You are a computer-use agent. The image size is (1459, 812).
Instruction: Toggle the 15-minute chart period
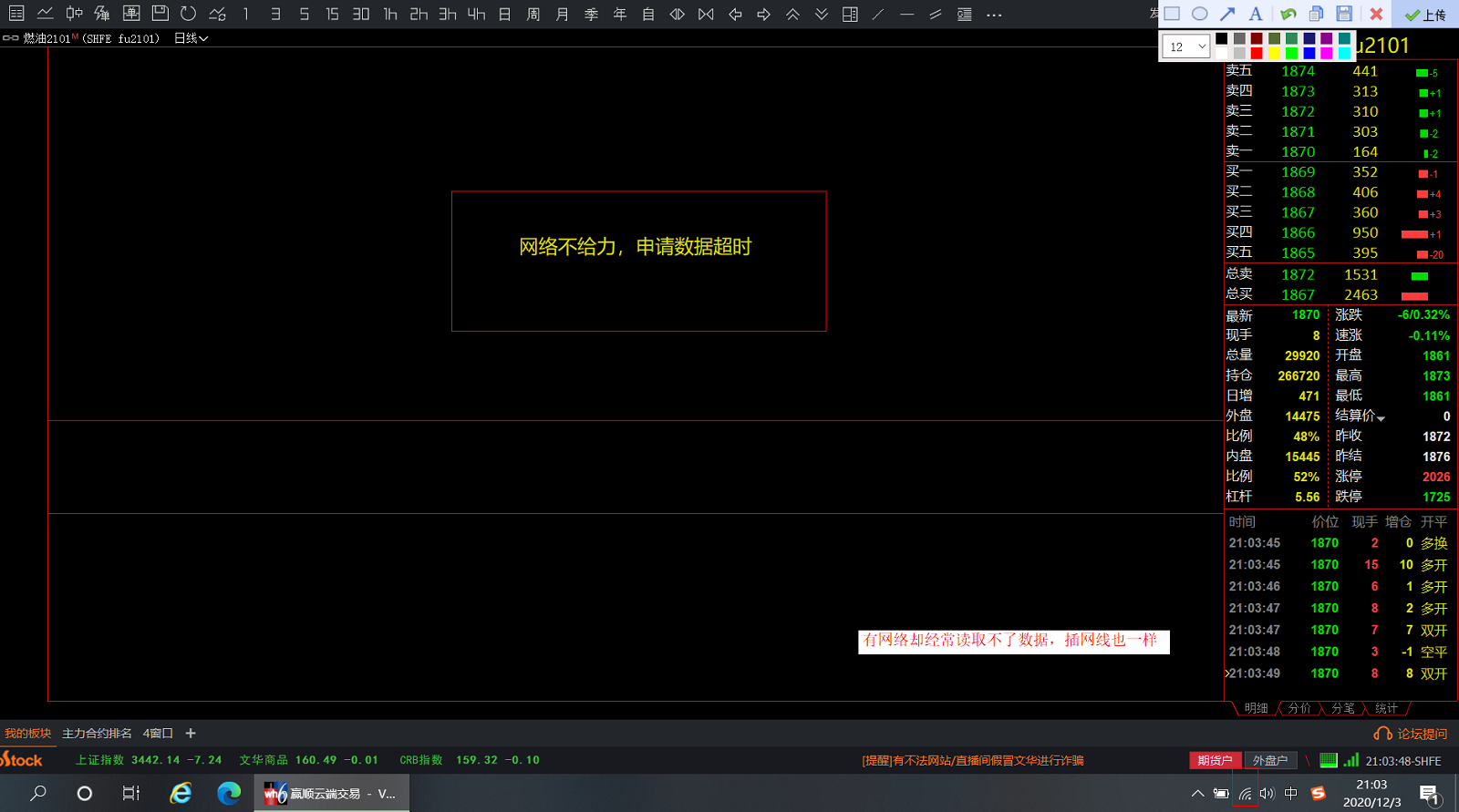tap(332, 14)
